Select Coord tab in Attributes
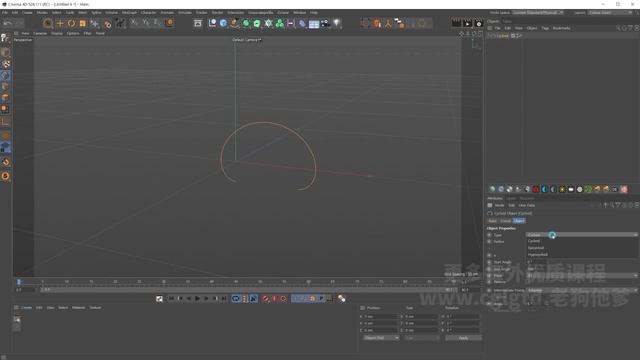Viewport: 640px width, 360px height. click(505, 221)
